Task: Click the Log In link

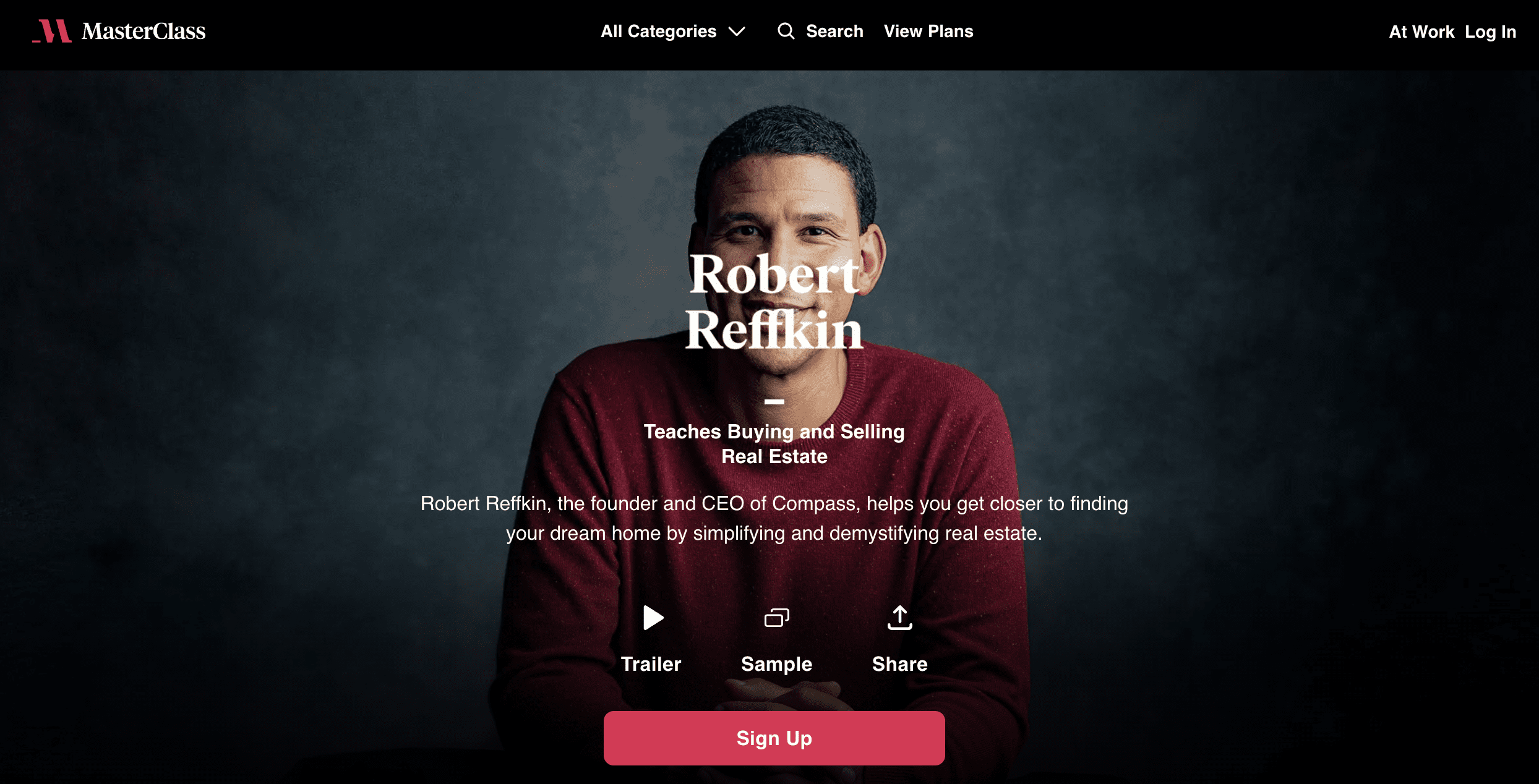Action: pyautogui.click(x=1490, y=32)
